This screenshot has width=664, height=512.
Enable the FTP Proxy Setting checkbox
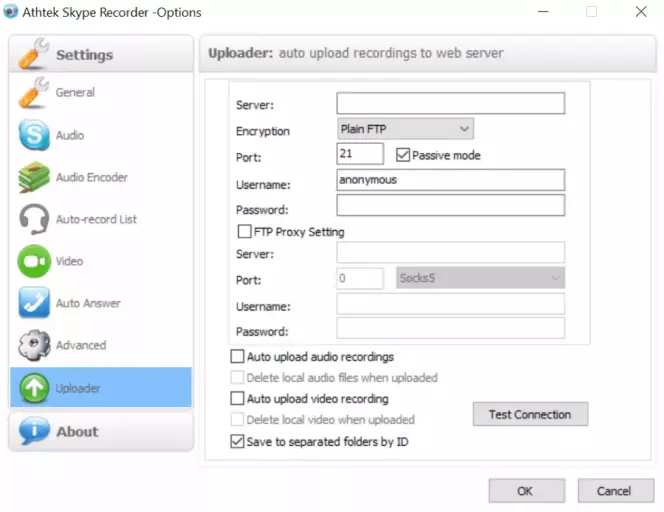(x=244, y=231)
